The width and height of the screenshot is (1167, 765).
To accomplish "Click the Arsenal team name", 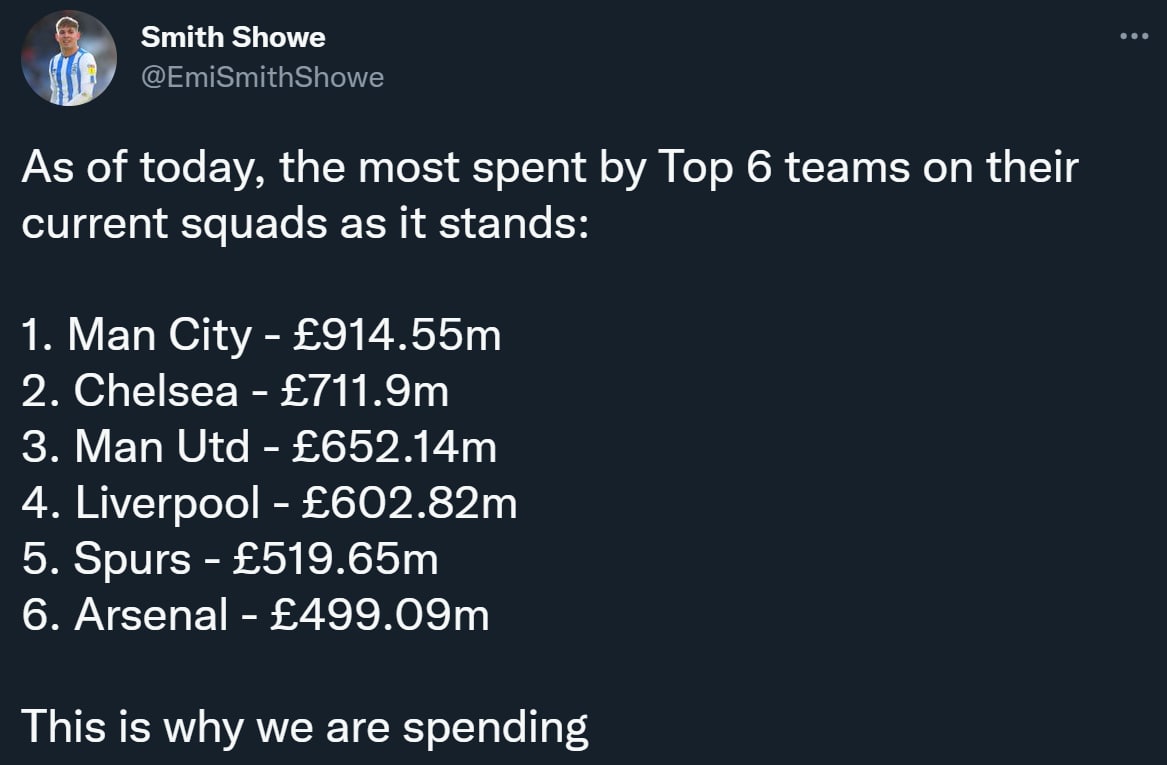I will (151, 615).
